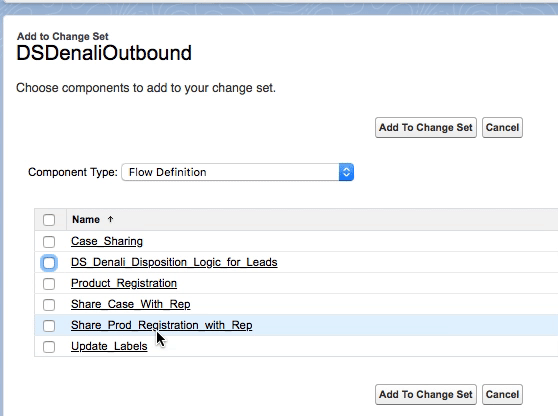This screenshot has width=558, height=416.
Task: Click the top Add To Change Set button
Action: pos(426,127)
